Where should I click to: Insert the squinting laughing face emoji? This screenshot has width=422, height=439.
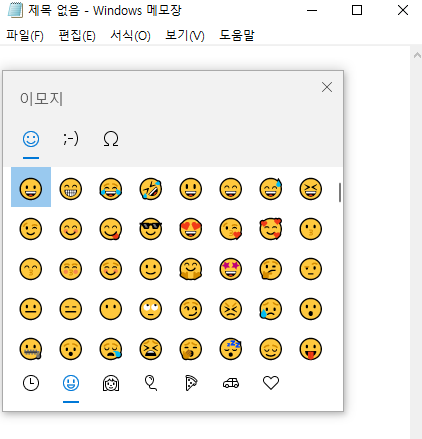311,189
